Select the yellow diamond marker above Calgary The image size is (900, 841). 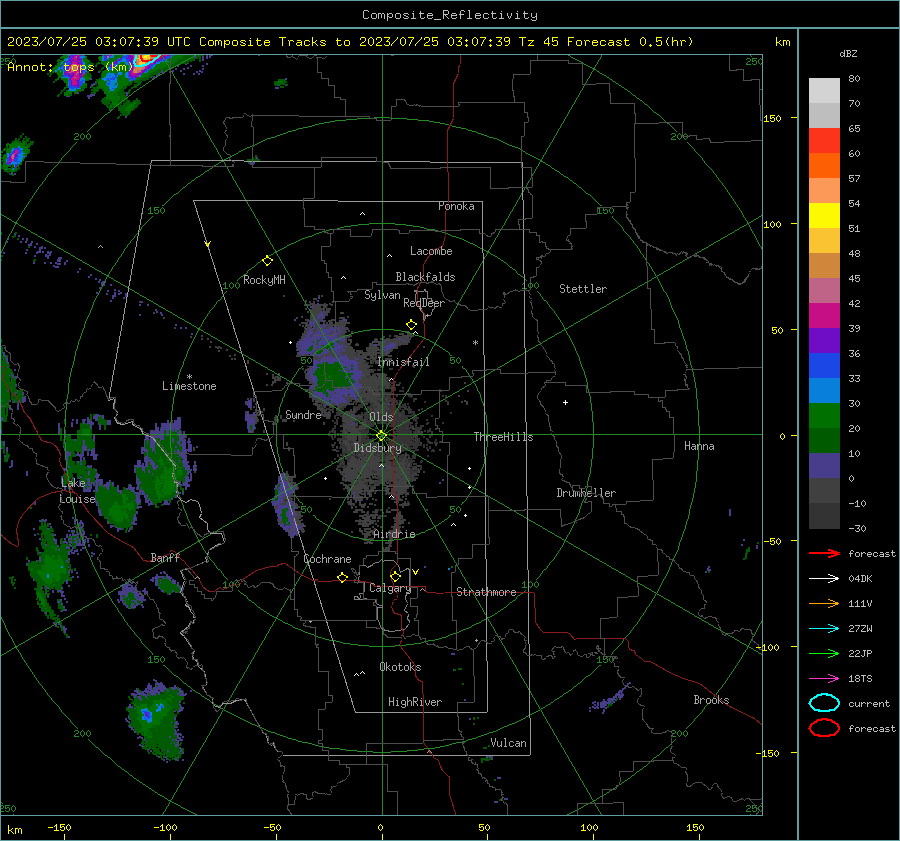(x=395, y=576)
